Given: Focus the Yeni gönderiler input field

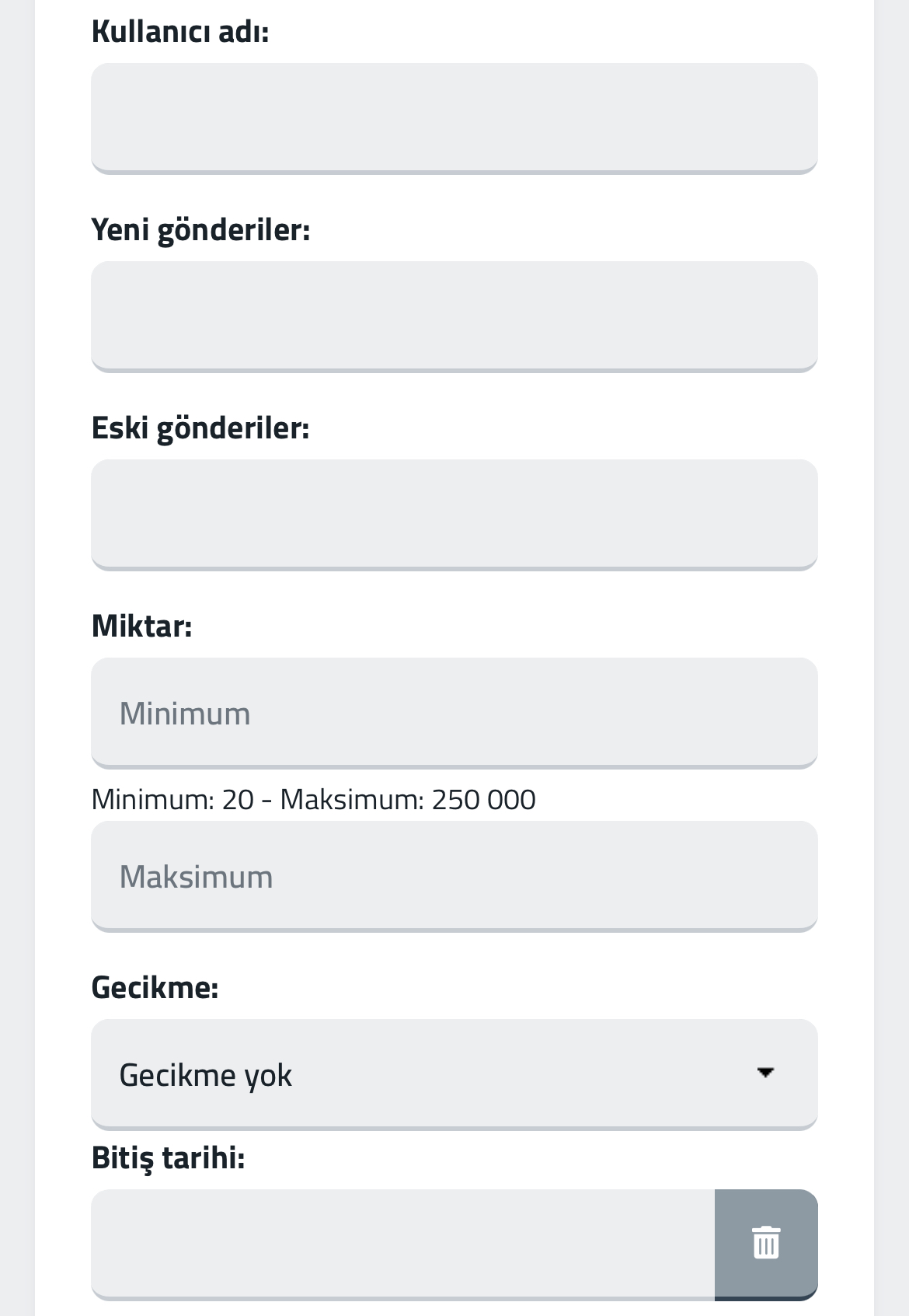Looking at the screenshot, I should point(454,316).
